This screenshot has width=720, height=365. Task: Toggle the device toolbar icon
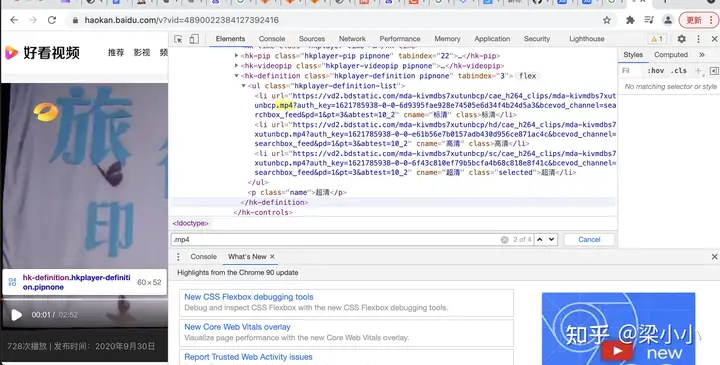coord(194,39)
